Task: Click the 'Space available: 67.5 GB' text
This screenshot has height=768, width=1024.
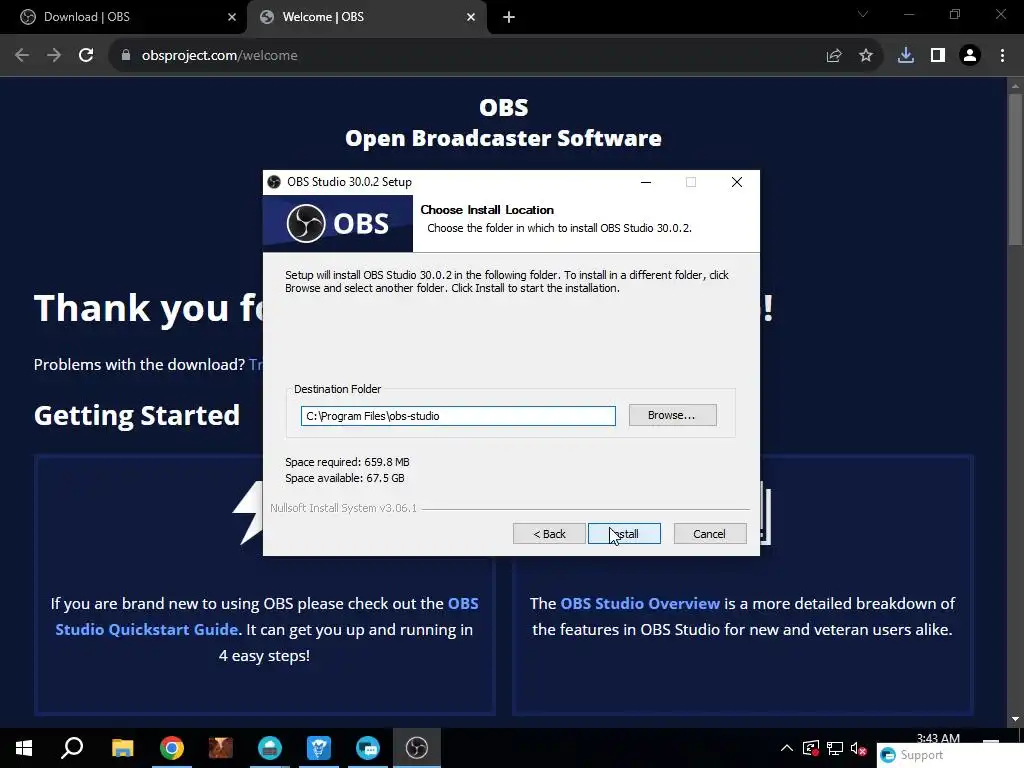Action: click(345, 478)
